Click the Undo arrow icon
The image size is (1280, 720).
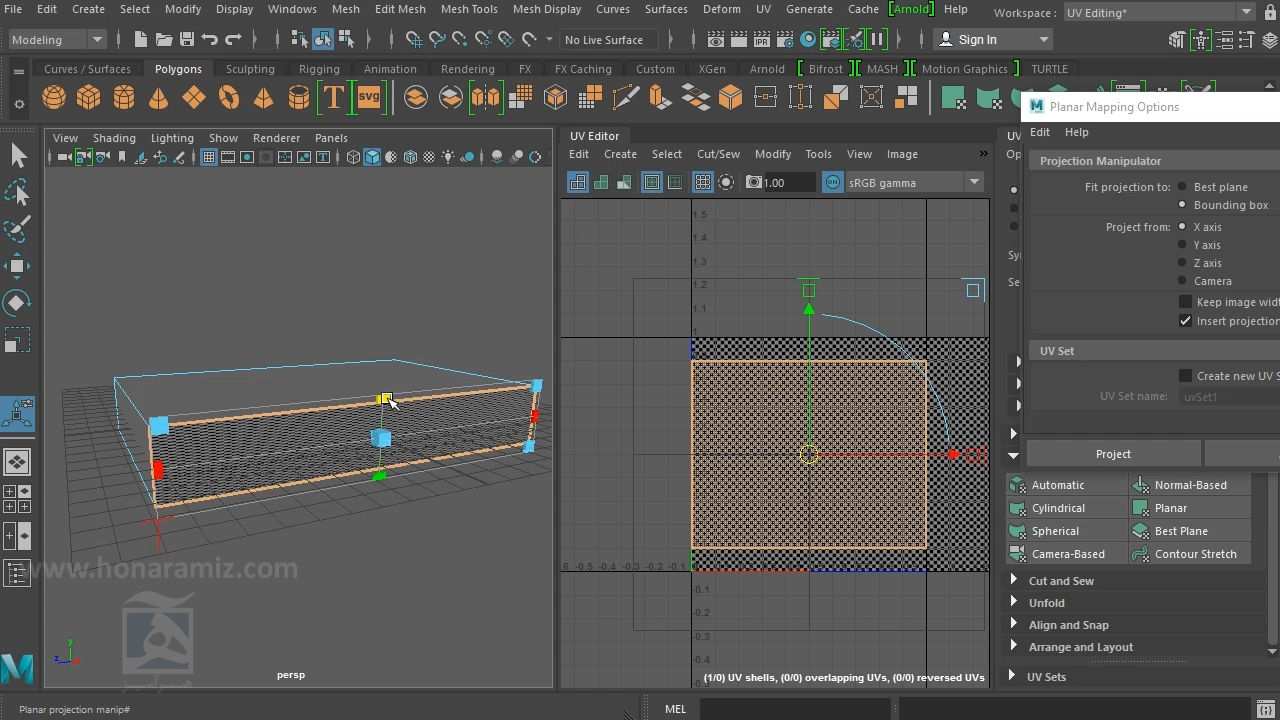[210, 40]
